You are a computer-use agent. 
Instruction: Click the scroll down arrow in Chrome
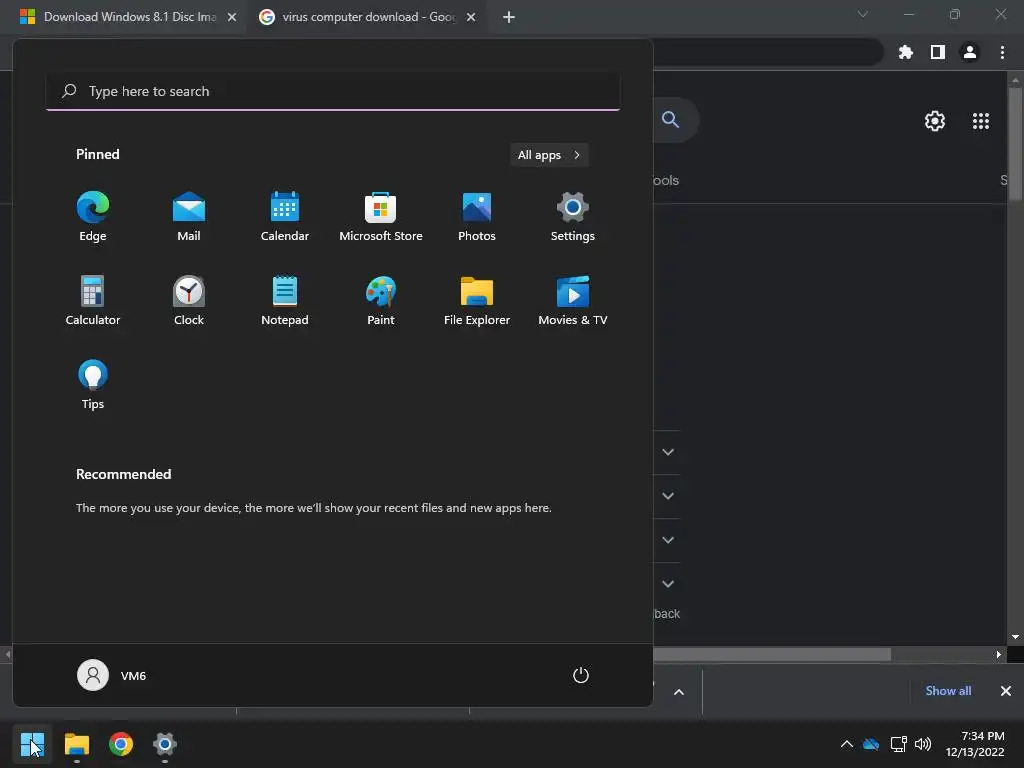(x=1015, y=637)
